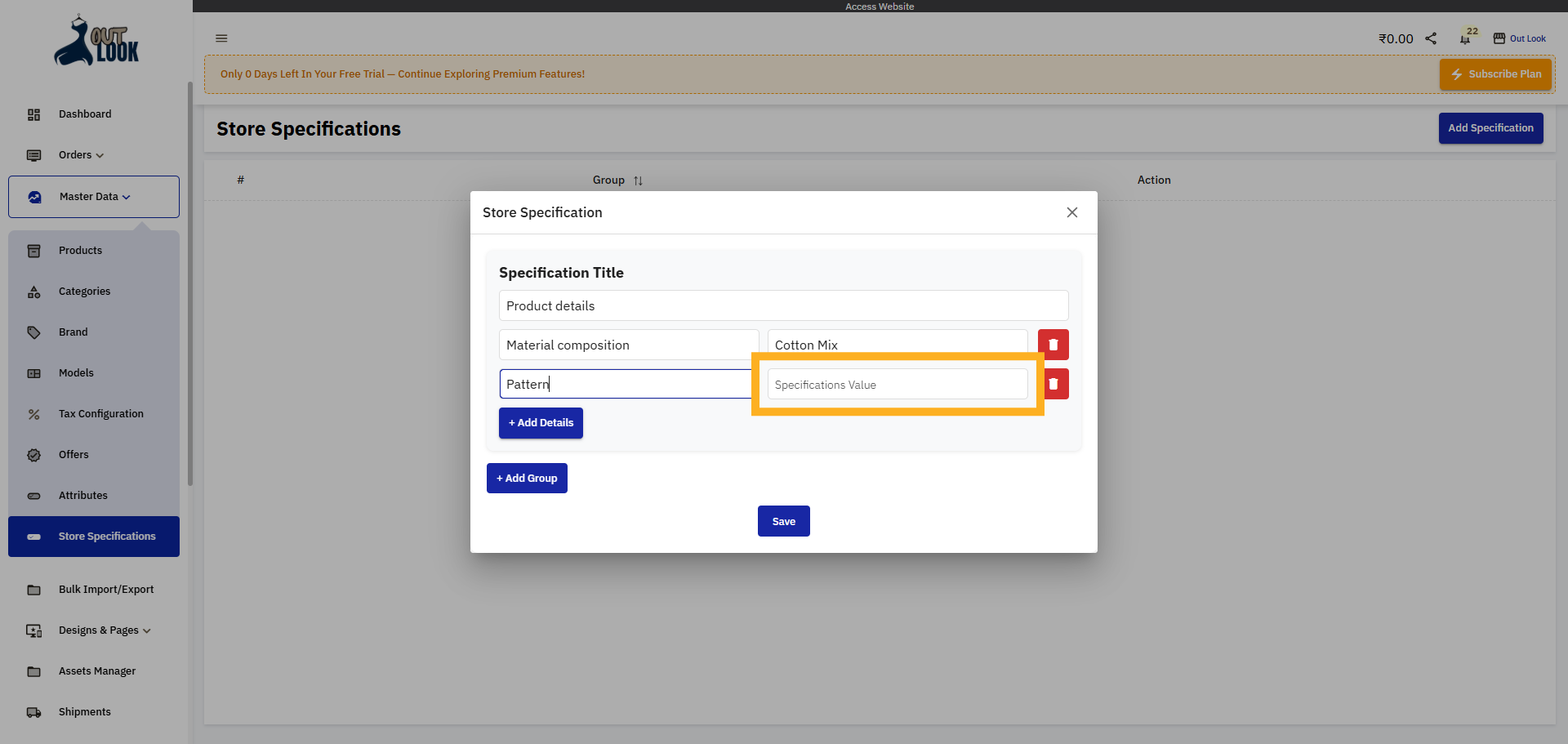Open the Products icon under Master Data
The width and height of the screenshot is (1568, 744).
pos(33,250)
